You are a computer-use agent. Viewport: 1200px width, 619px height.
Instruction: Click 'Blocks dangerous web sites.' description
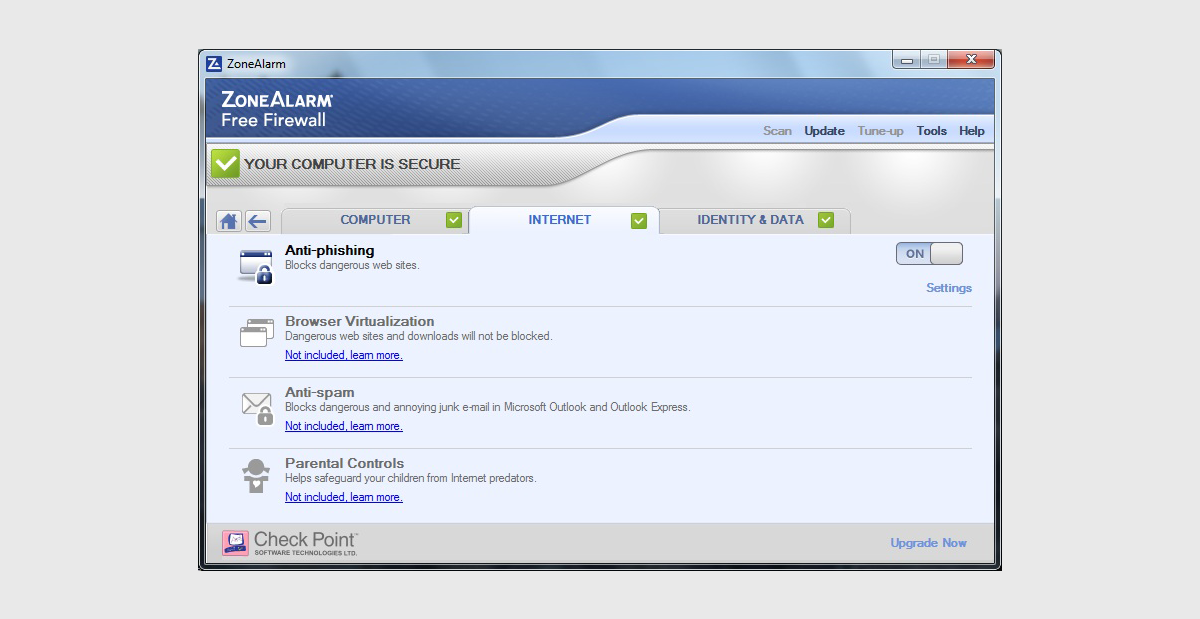pyautogui.click(x=352, y=266)
